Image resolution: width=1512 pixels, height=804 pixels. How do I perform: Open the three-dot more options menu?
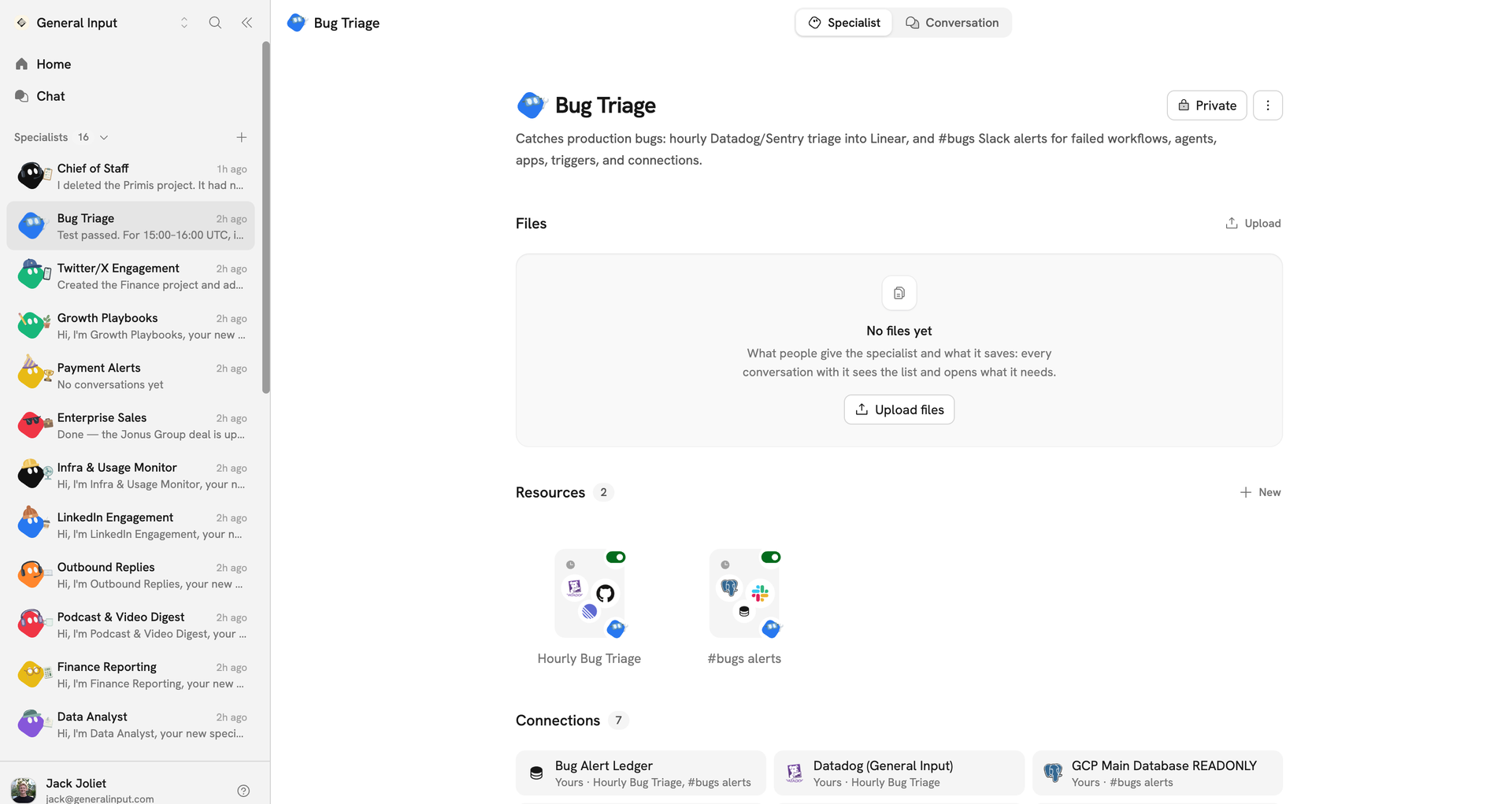tap(1268, 106)
